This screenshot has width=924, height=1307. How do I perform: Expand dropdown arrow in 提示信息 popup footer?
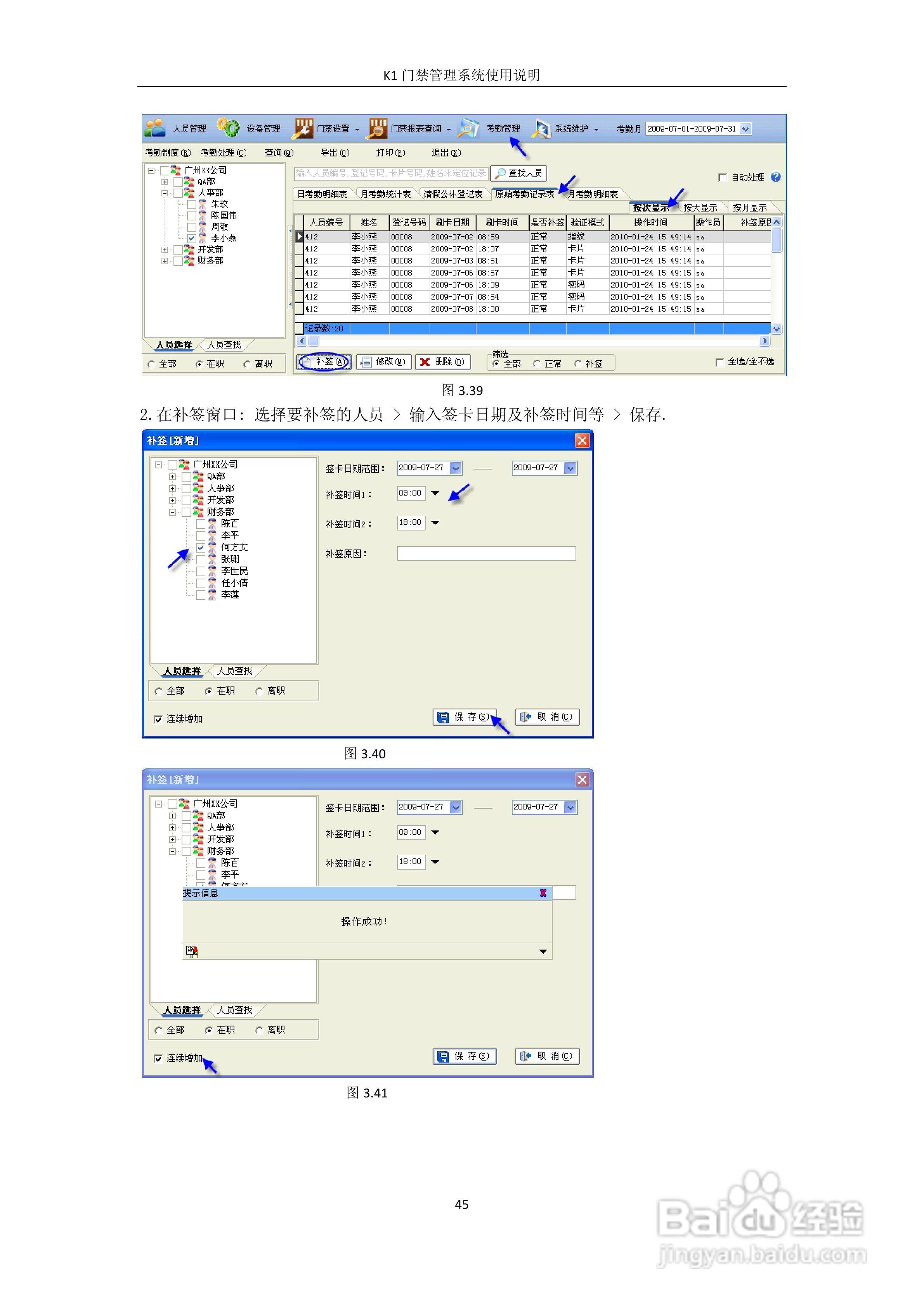click(x=543, y=951)
